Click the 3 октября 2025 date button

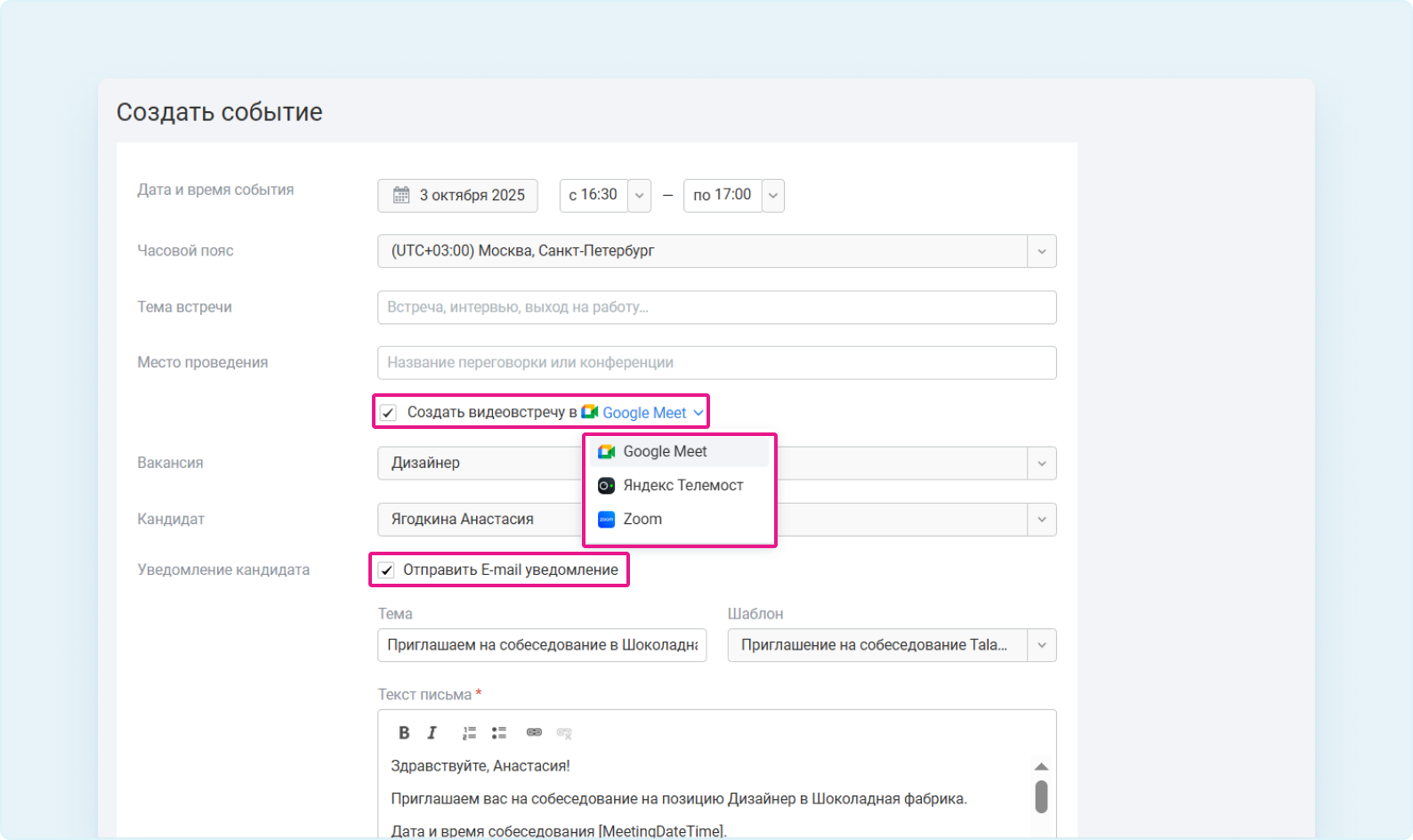(471, 196)
